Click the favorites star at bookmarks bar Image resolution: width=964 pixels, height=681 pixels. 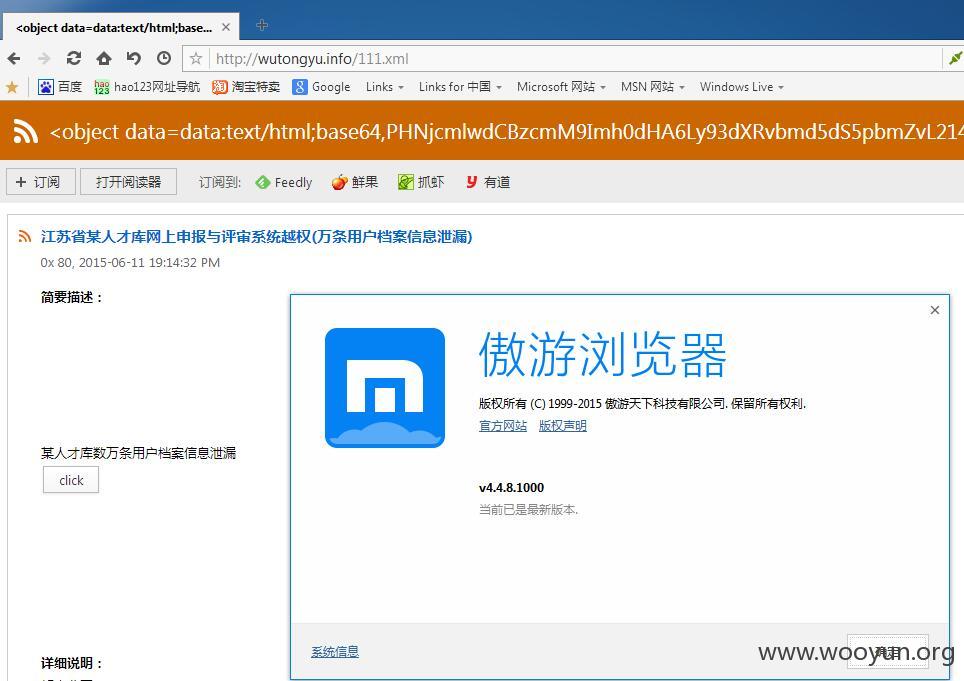click(x=12, y=87)
